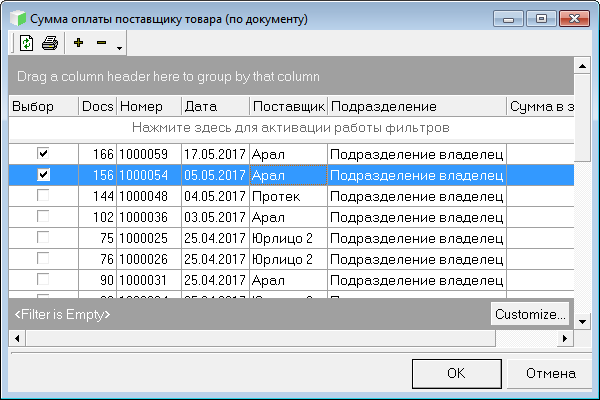Close the Сумма оплаты поставщику window
The height and width of the screenshot is (400, 600).
pyautogui.click(x=574, y=19)
